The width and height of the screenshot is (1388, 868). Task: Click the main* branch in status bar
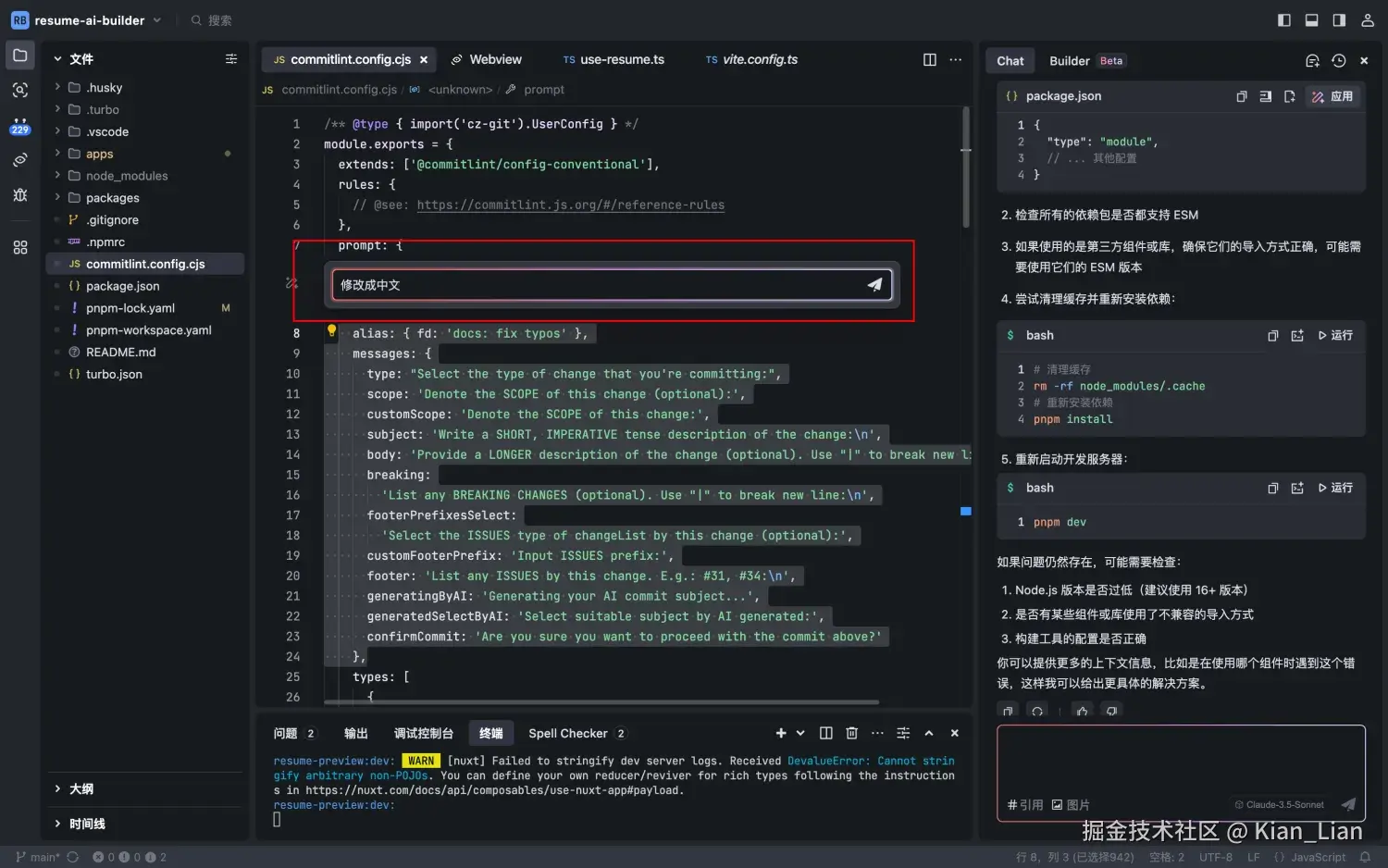[38, 857]
